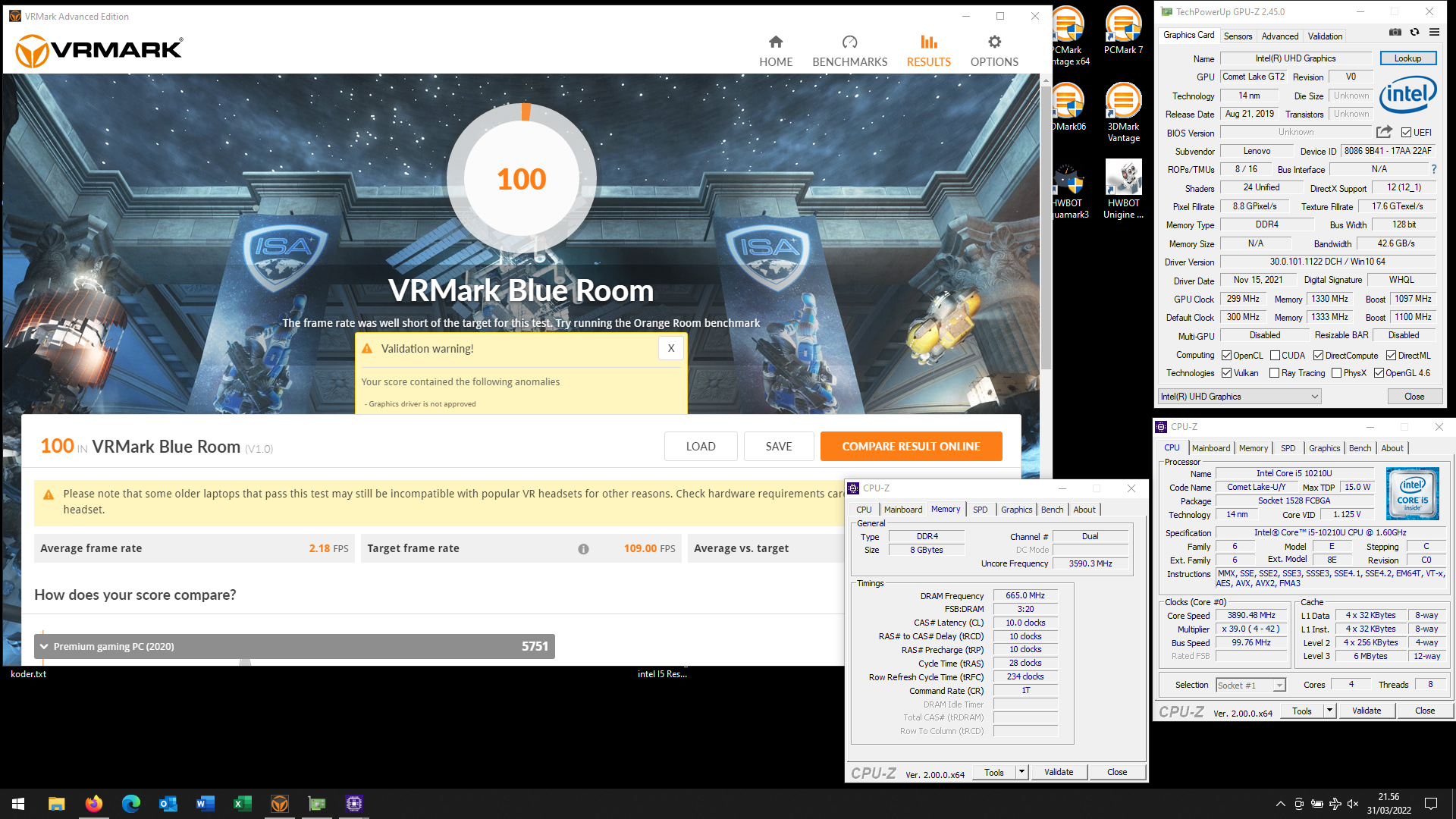Click the SAVE result button
Viewport: 1456px width, 819px height.
pyautogui.click(x=779, y=447)
